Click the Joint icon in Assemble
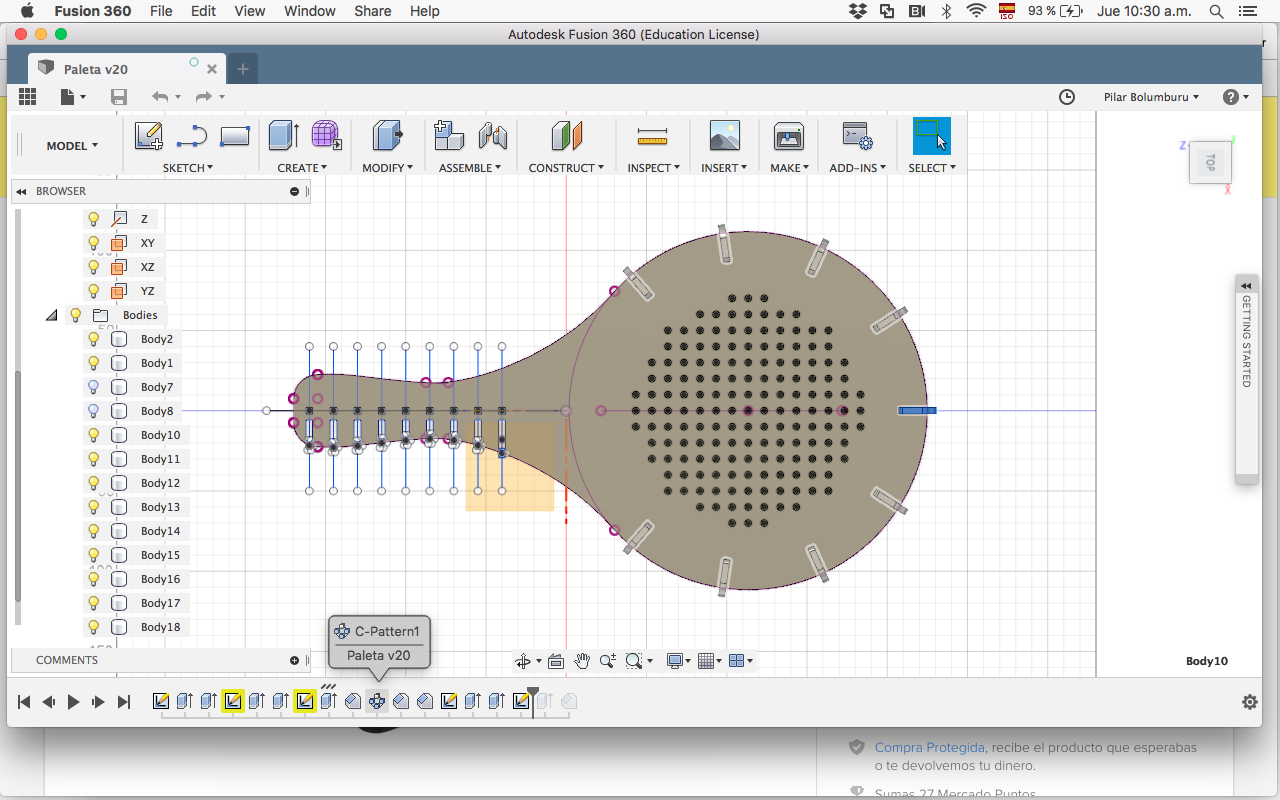Viewport: 1280px width, 800px height. [x=492, y=136]
